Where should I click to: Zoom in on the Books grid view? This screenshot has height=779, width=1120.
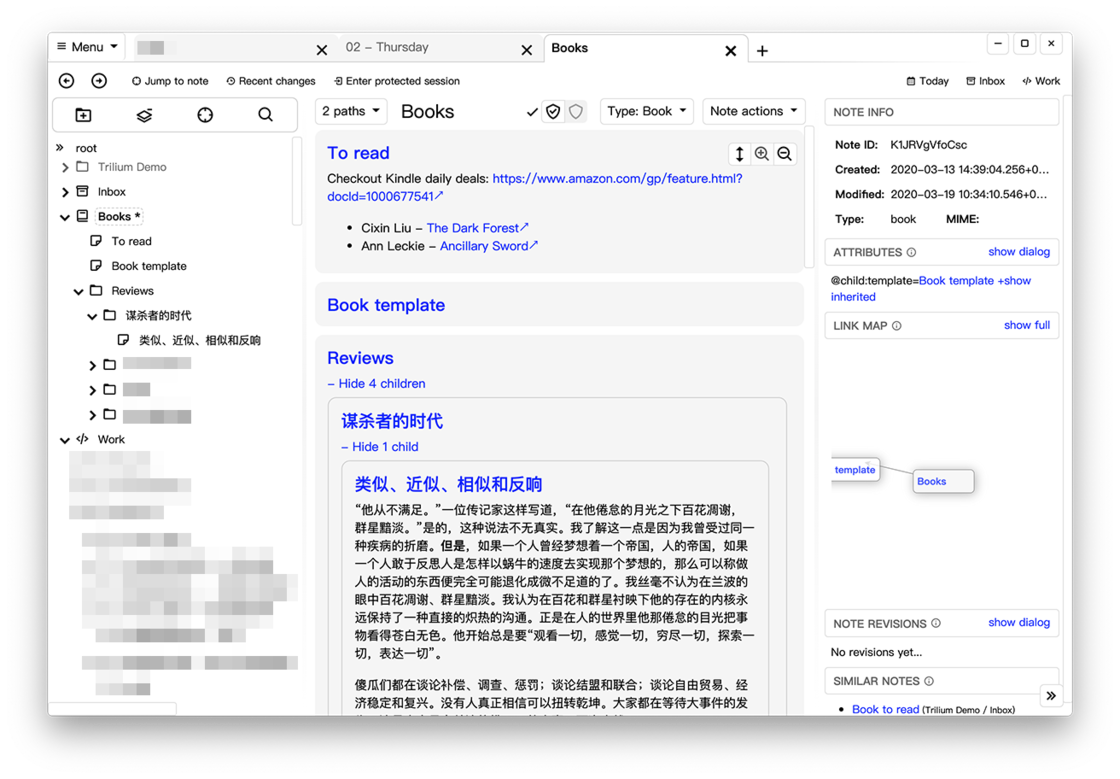(761, 154)
